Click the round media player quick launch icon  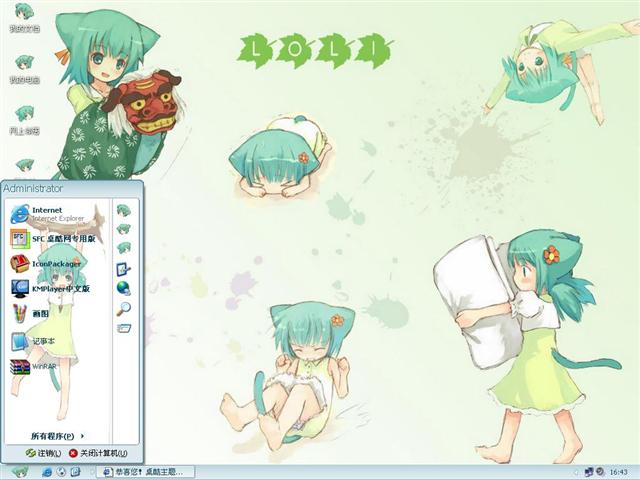coord(61,472)
